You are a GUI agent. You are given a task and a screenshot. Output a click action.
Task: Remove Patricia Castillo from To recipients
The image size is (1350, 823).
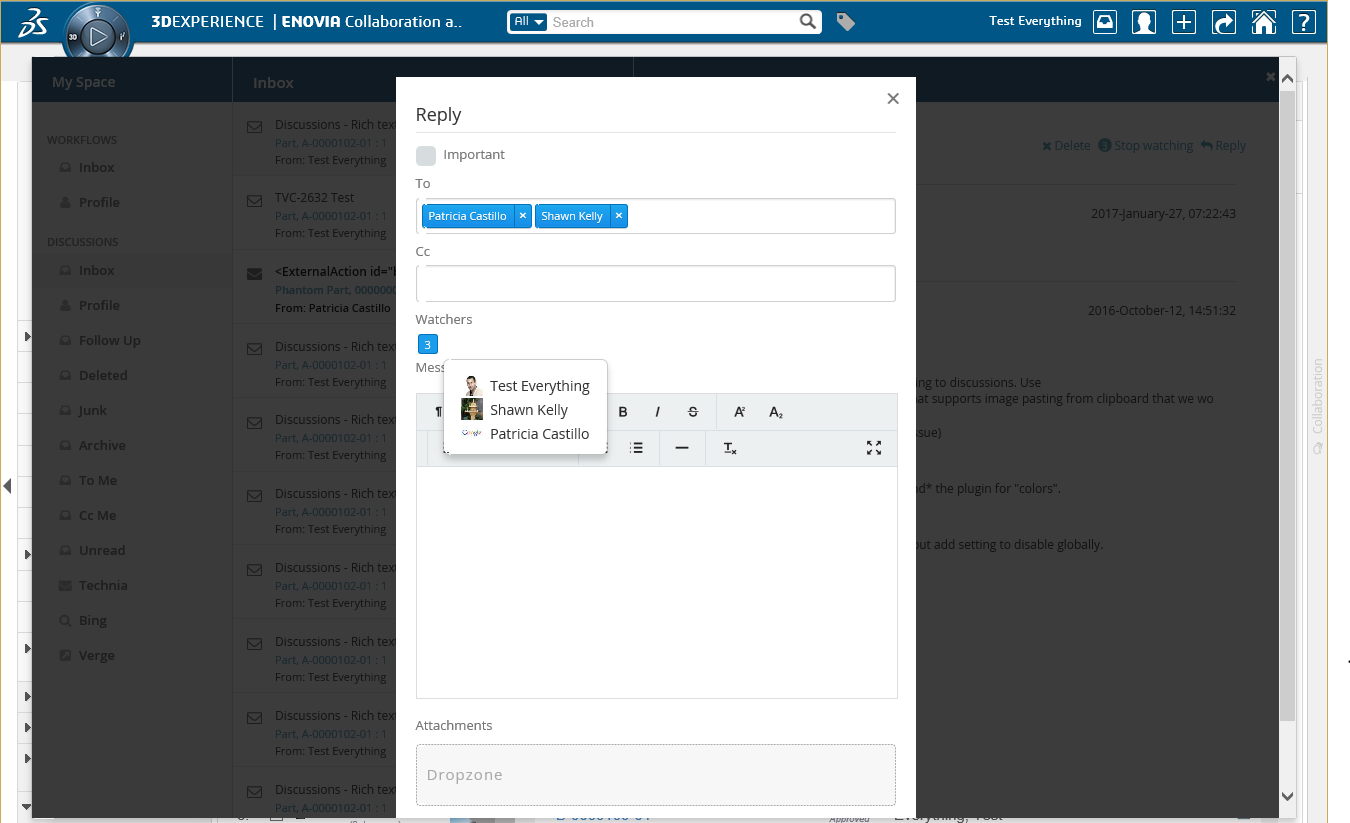tap(522, 216)
